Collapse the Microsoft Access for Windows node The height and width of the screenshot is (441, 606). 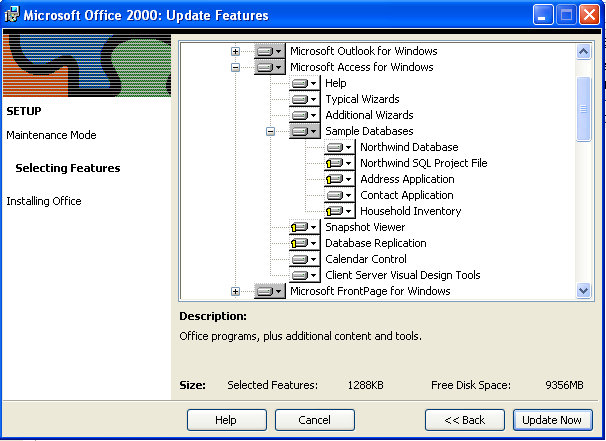click(235, 67)
